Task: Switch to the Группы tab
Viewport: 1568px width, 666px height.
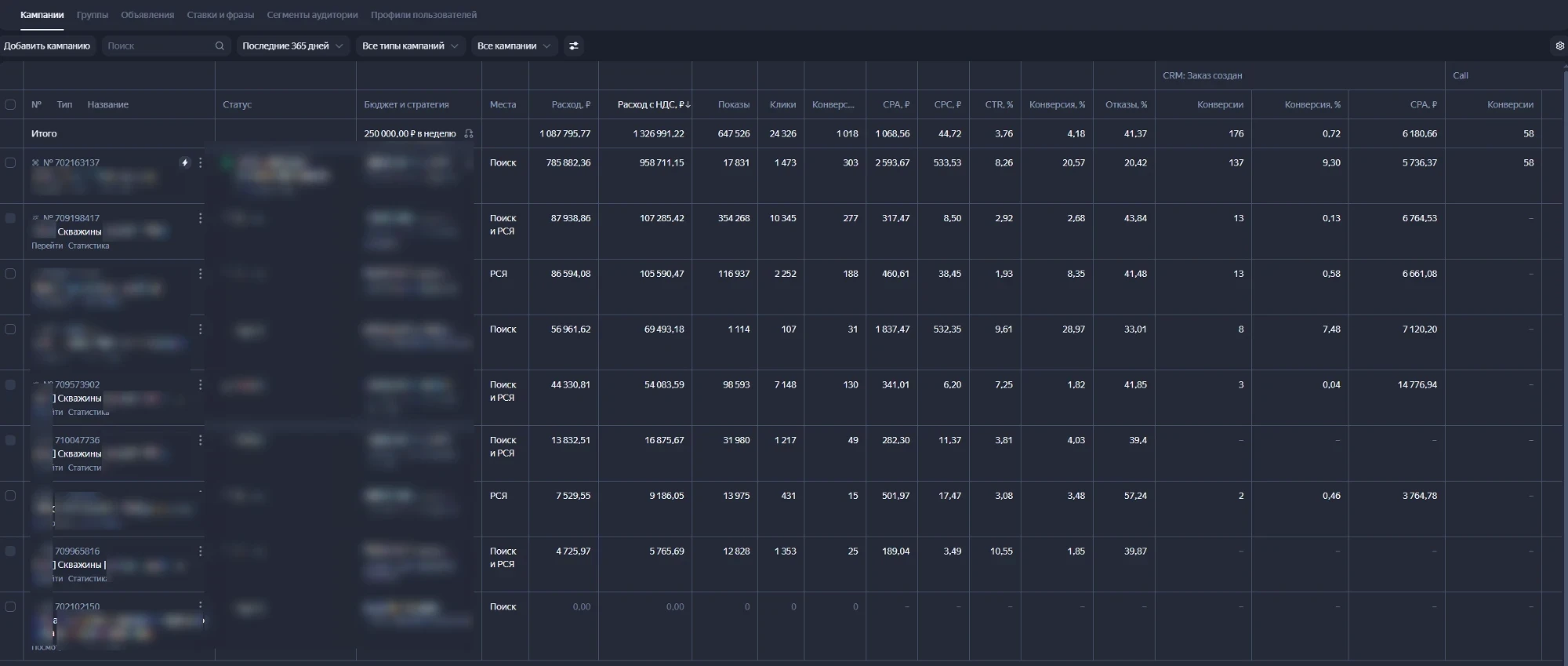Action: pyautogui.click(x=93, y=15)
